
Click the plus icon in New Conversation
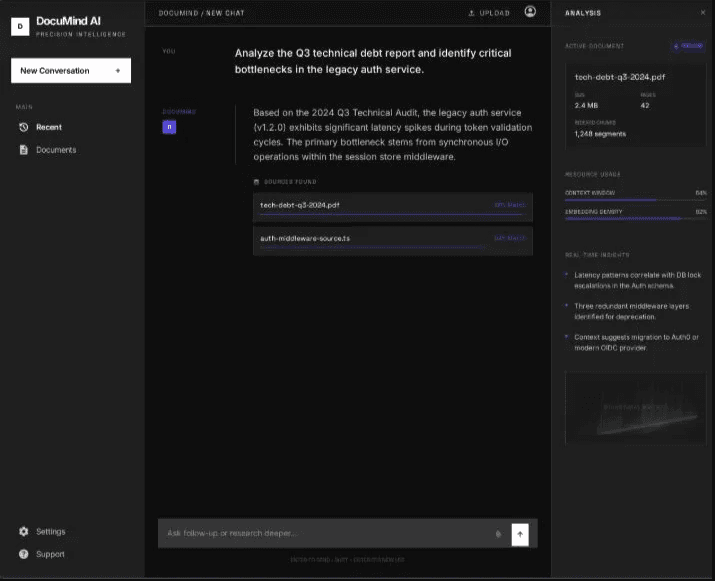coord(118,71)
